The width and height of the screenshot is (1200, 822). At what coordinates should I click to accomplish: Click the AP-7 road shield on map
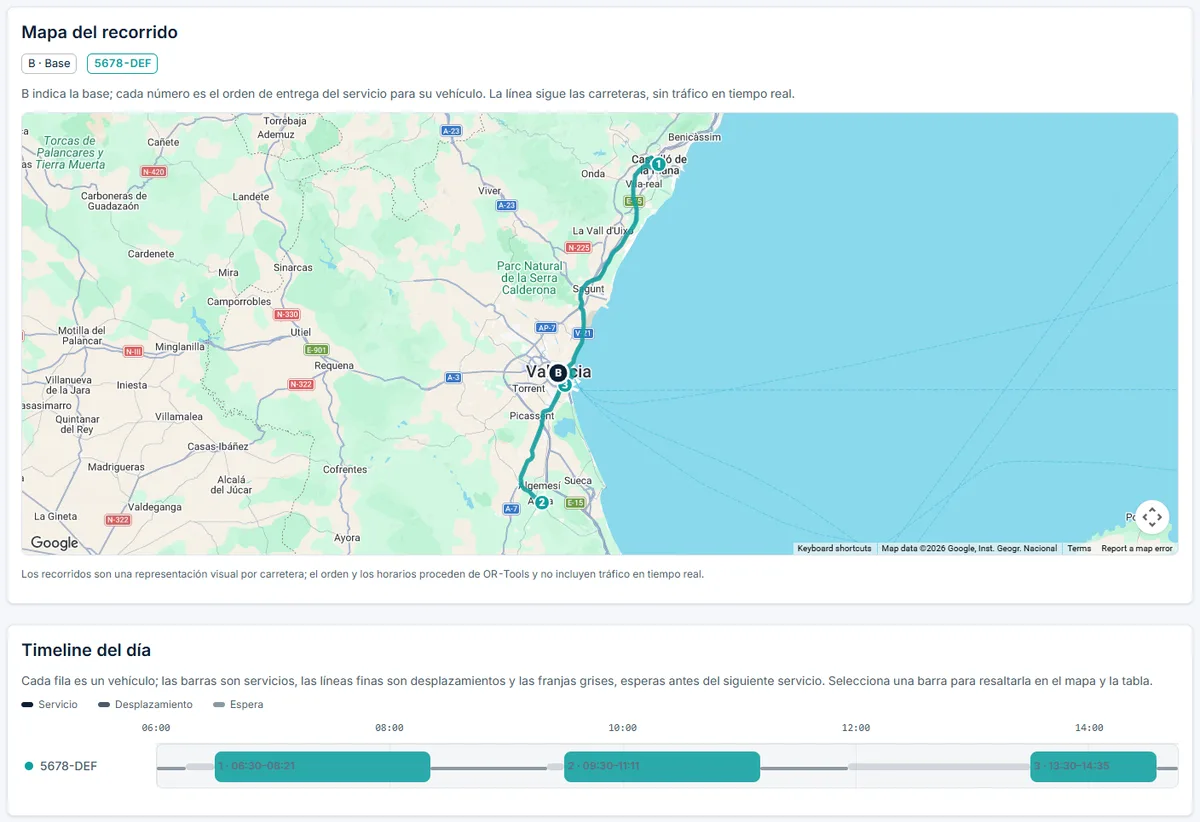coord(546,327)
